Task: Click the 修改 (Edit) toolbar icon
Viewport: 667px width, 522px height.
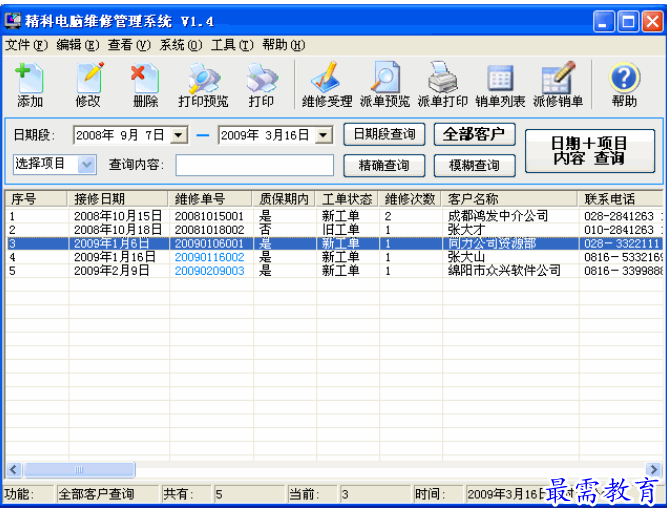Action: click(x=88, y=85)
